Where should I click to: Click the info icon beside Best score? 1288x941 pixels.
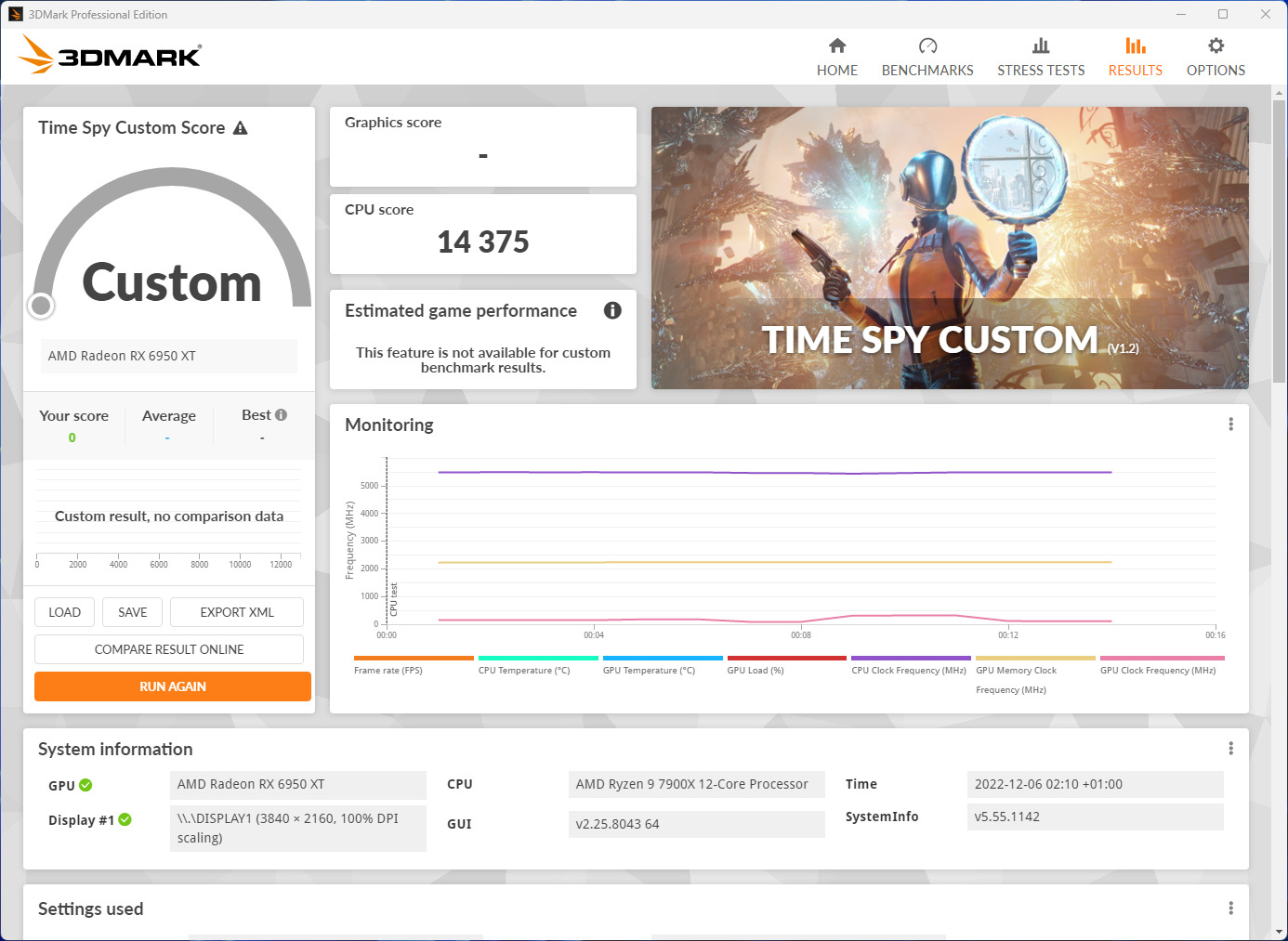[281, 415]
